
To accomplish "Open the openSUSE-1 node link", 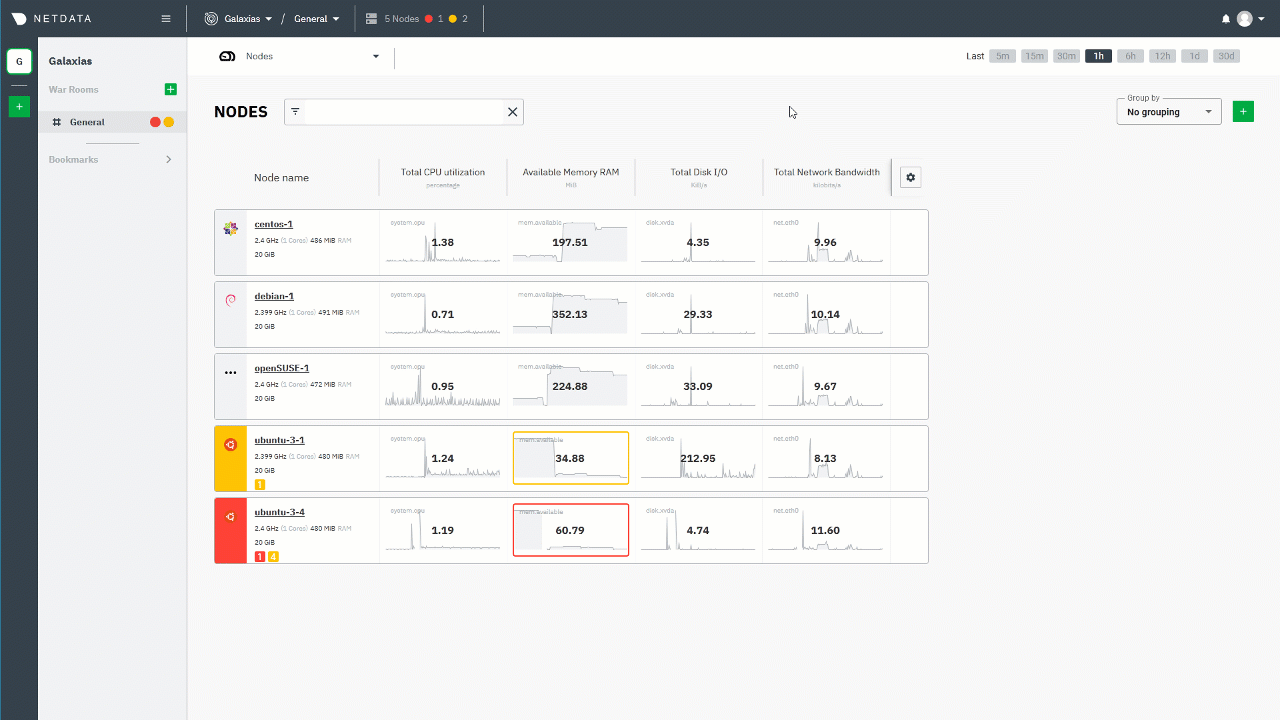I will pos(282,368).
